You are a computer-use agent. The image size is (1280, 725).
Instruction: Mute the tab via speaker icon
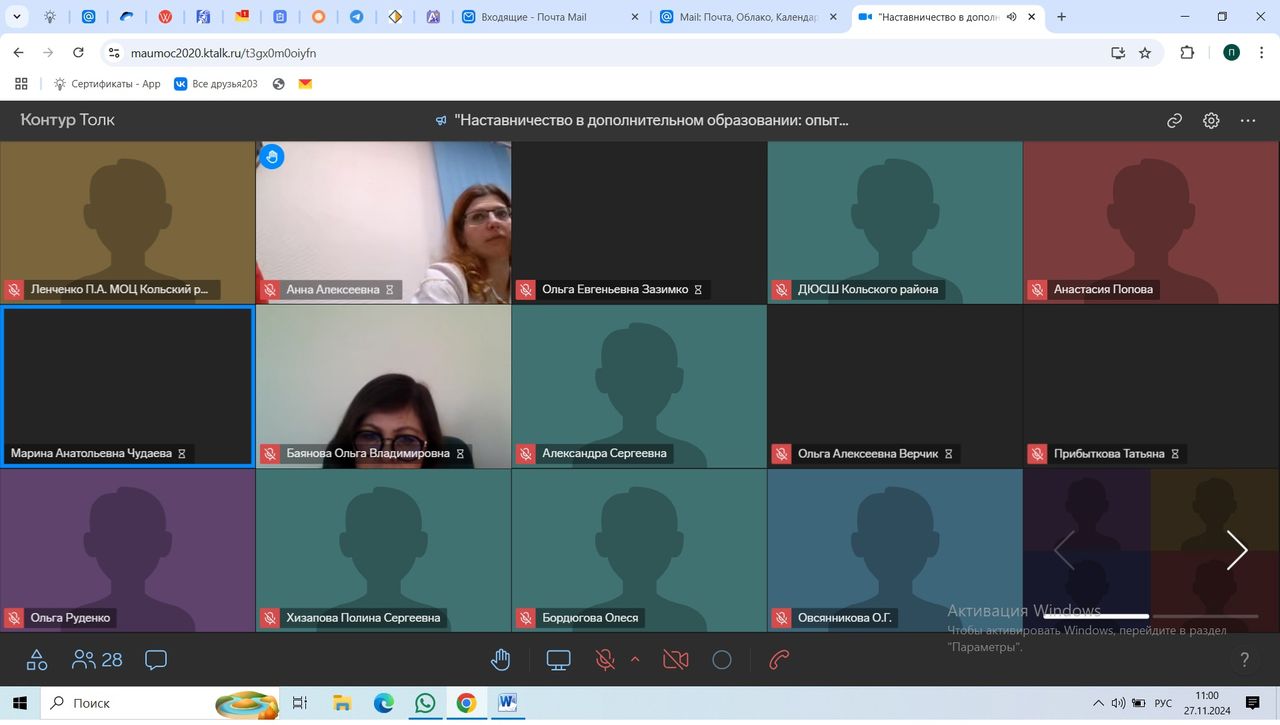(x=1012, y=17)
